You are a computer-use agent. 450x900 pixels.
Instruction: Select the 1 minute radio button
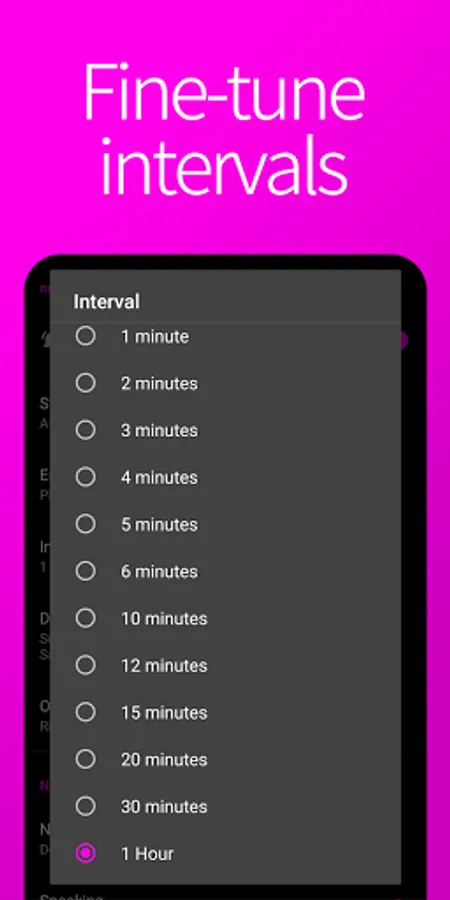point(86,336)
